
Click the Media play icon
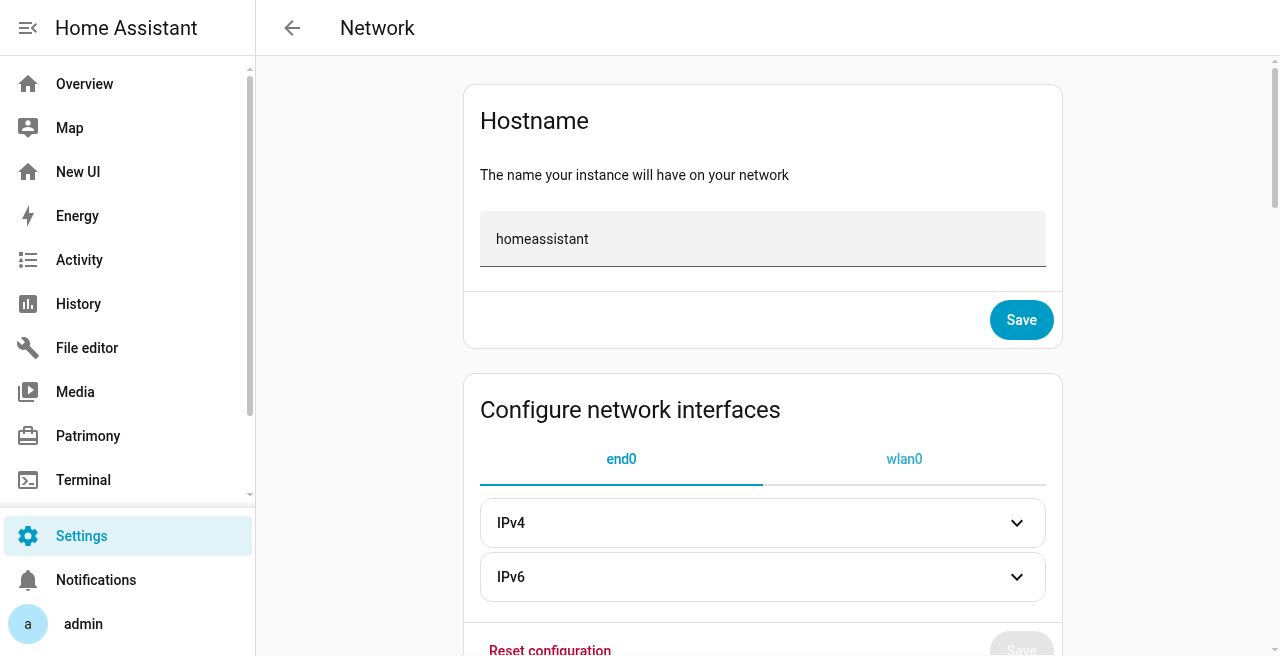coord(28,392)
